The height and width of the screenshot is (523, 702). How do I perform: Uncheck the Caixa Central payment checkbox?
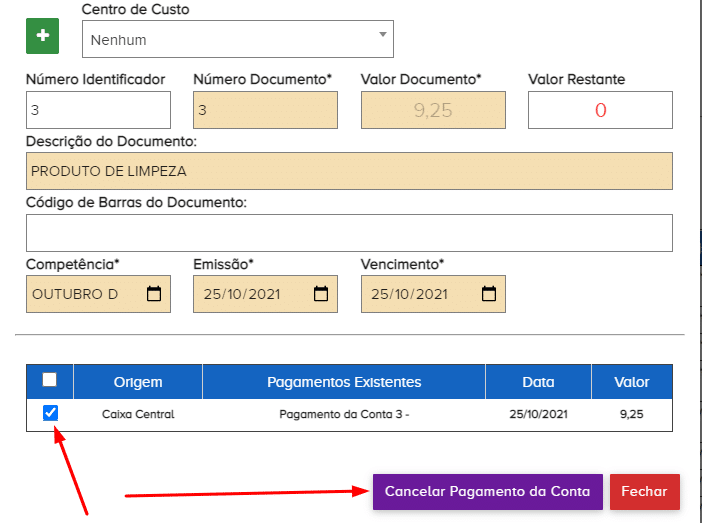[x=51, y=413]
